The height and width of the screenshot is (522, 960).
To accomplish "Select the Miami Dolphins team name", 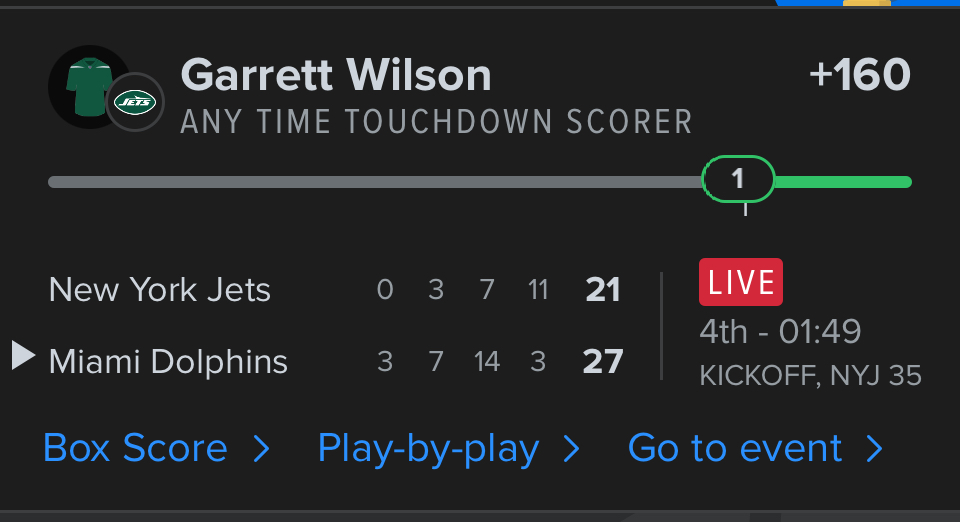I will point(168,361).
